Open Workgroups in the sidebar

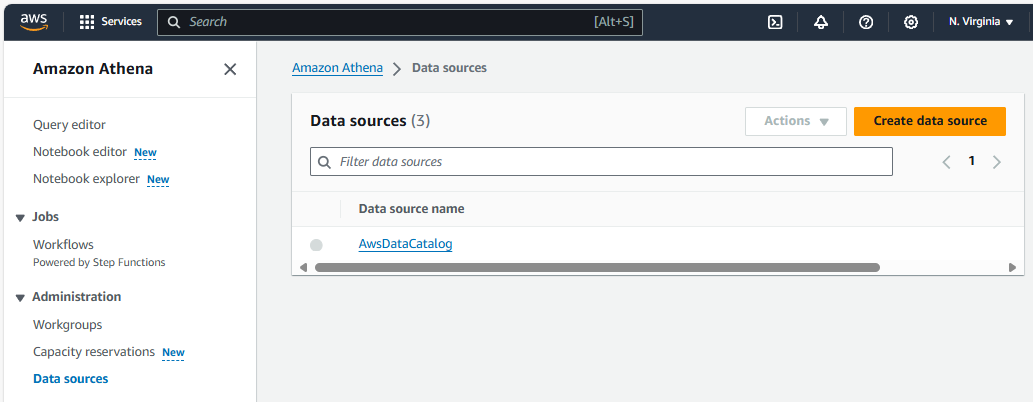click(x=67, y=325)
